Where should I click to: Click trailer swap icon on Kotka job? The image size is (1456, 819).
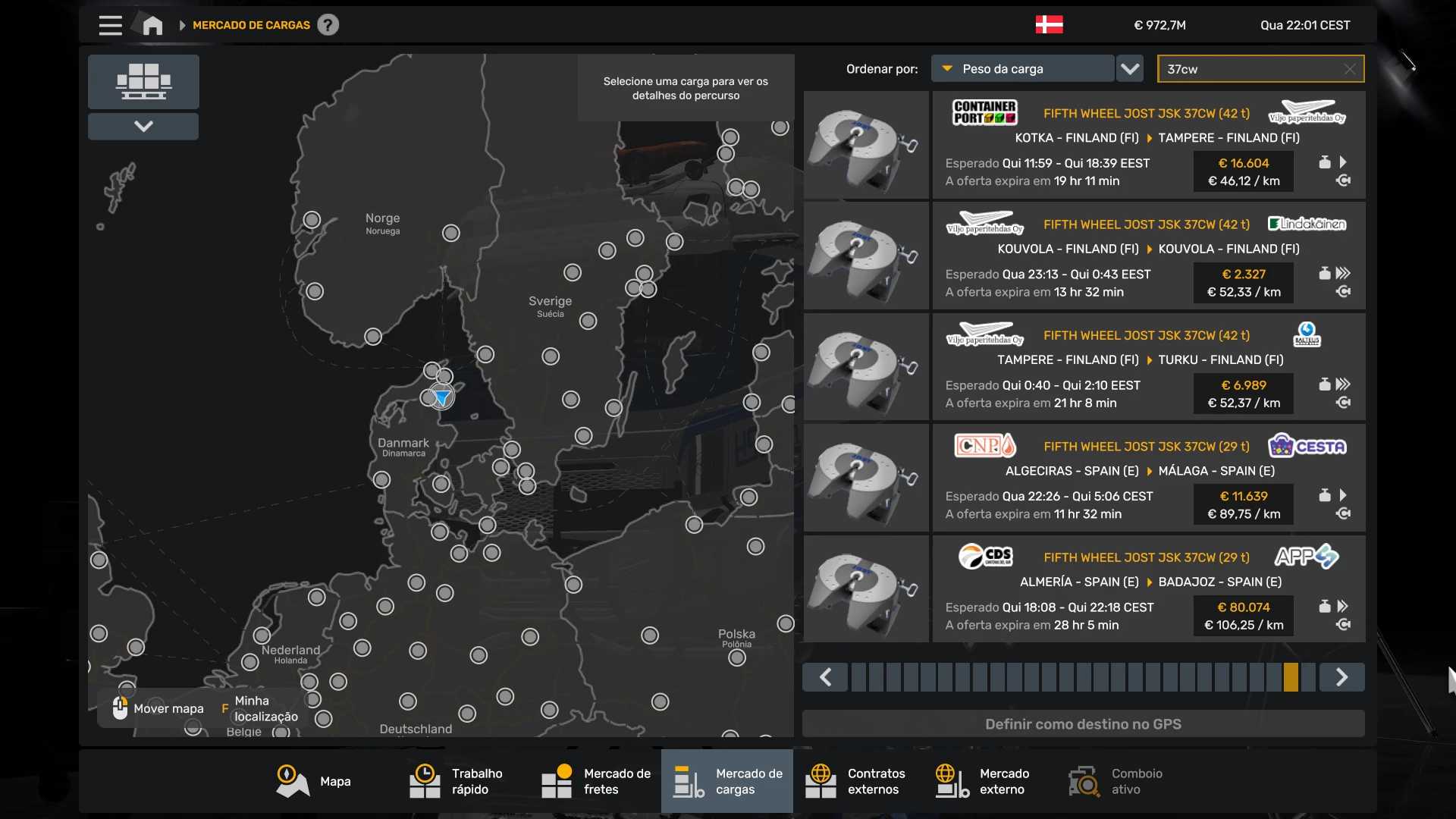click(x=1343, y=180)
